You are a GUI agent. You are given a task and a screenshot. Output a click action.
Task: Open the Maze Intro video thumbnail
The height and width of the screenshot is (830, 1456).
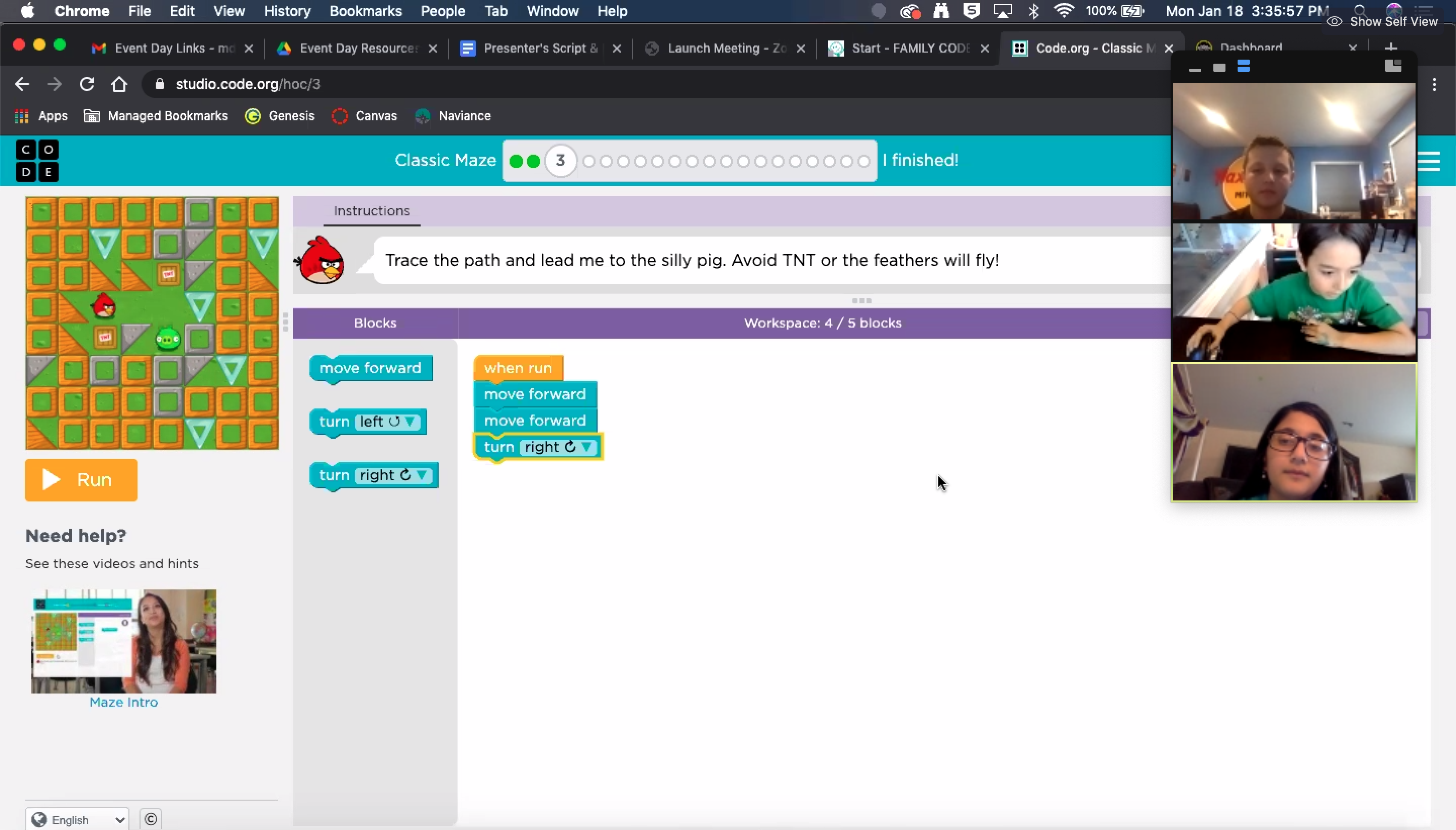click(124, 641)
